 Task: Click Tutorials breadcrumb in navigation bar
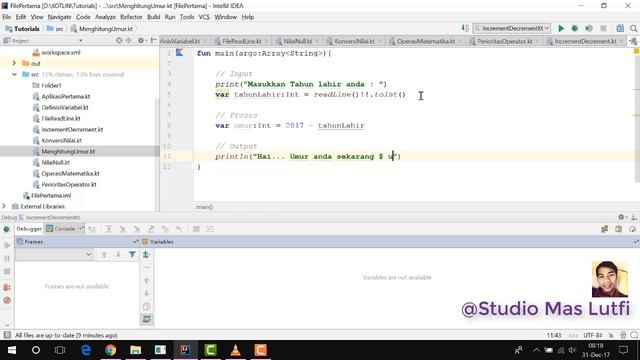pyautogui.click(x=22, y=29)
